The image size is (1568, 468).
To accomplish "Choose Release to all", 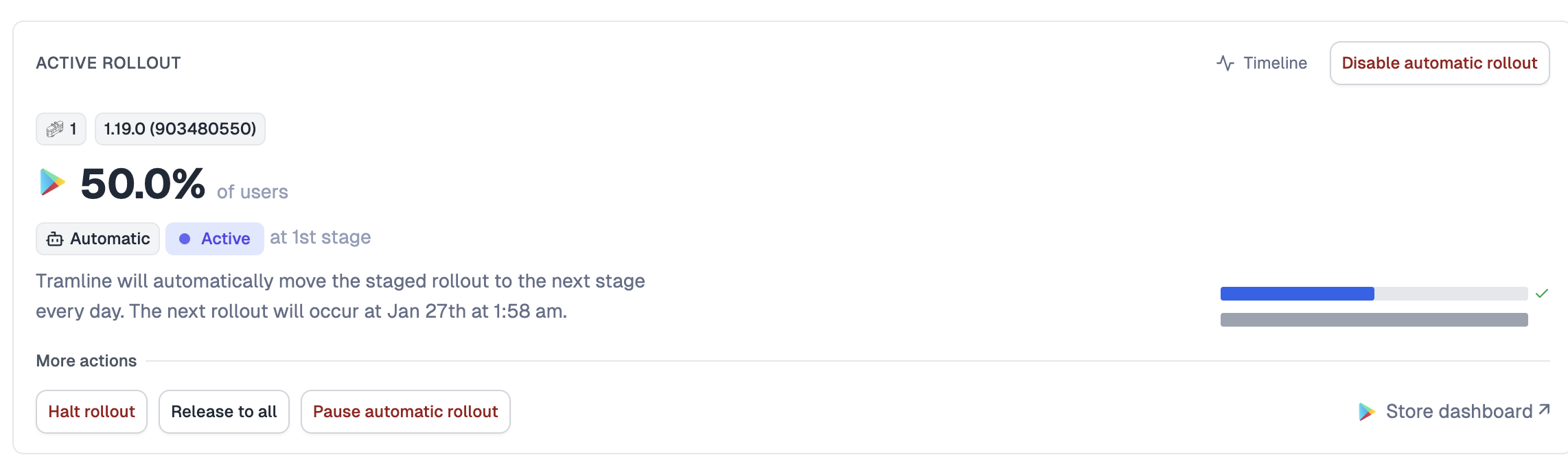I will tap(224, 412).
